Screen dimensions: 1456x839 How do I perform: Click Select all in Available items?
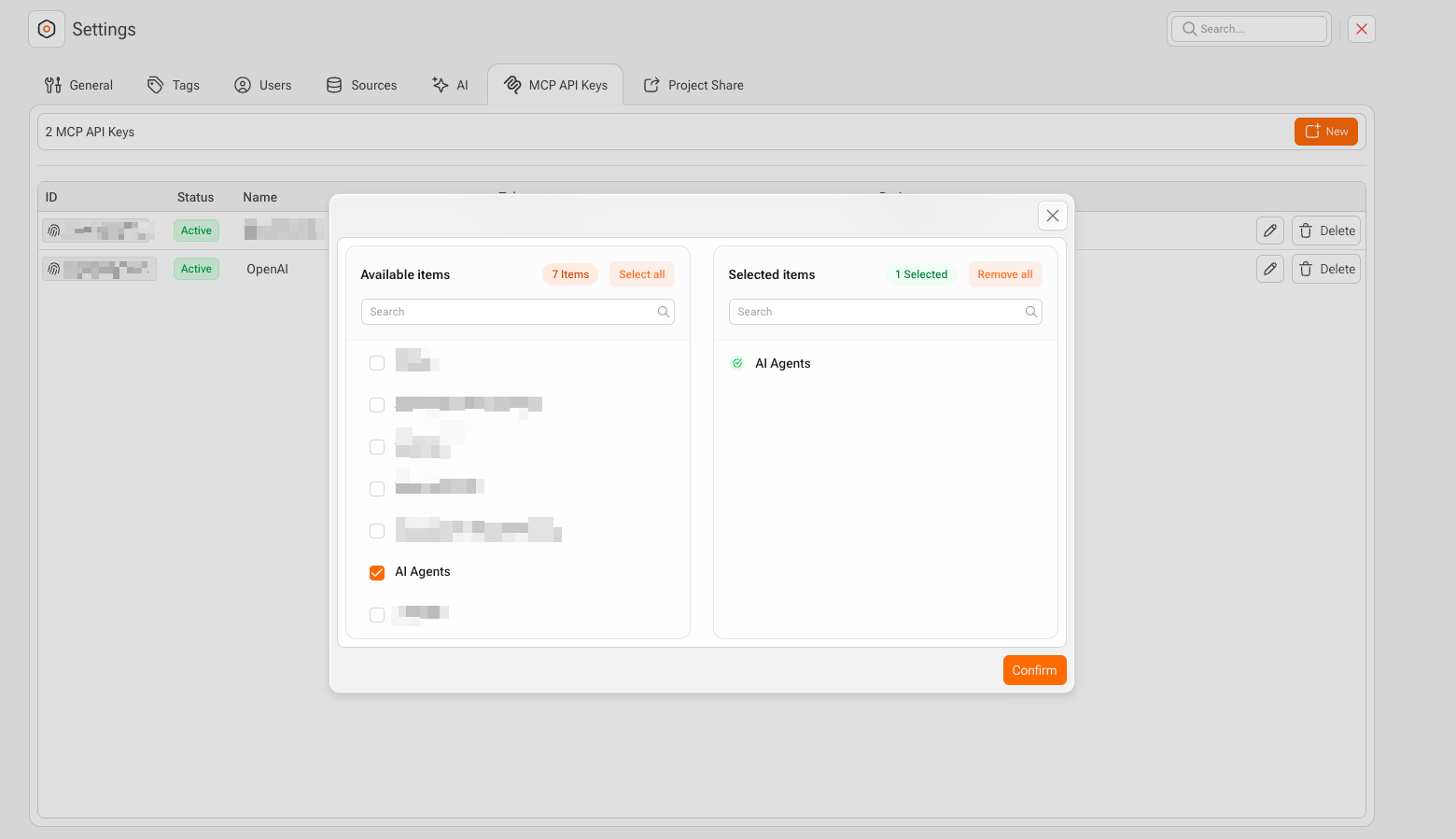pyautogui.click(x=641, y=274)
